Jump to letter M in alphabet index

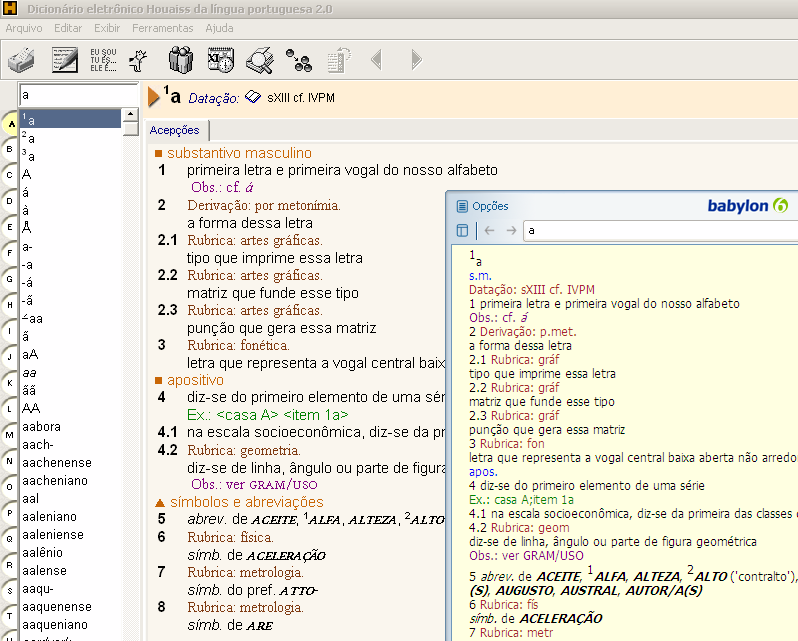point(9,436)
